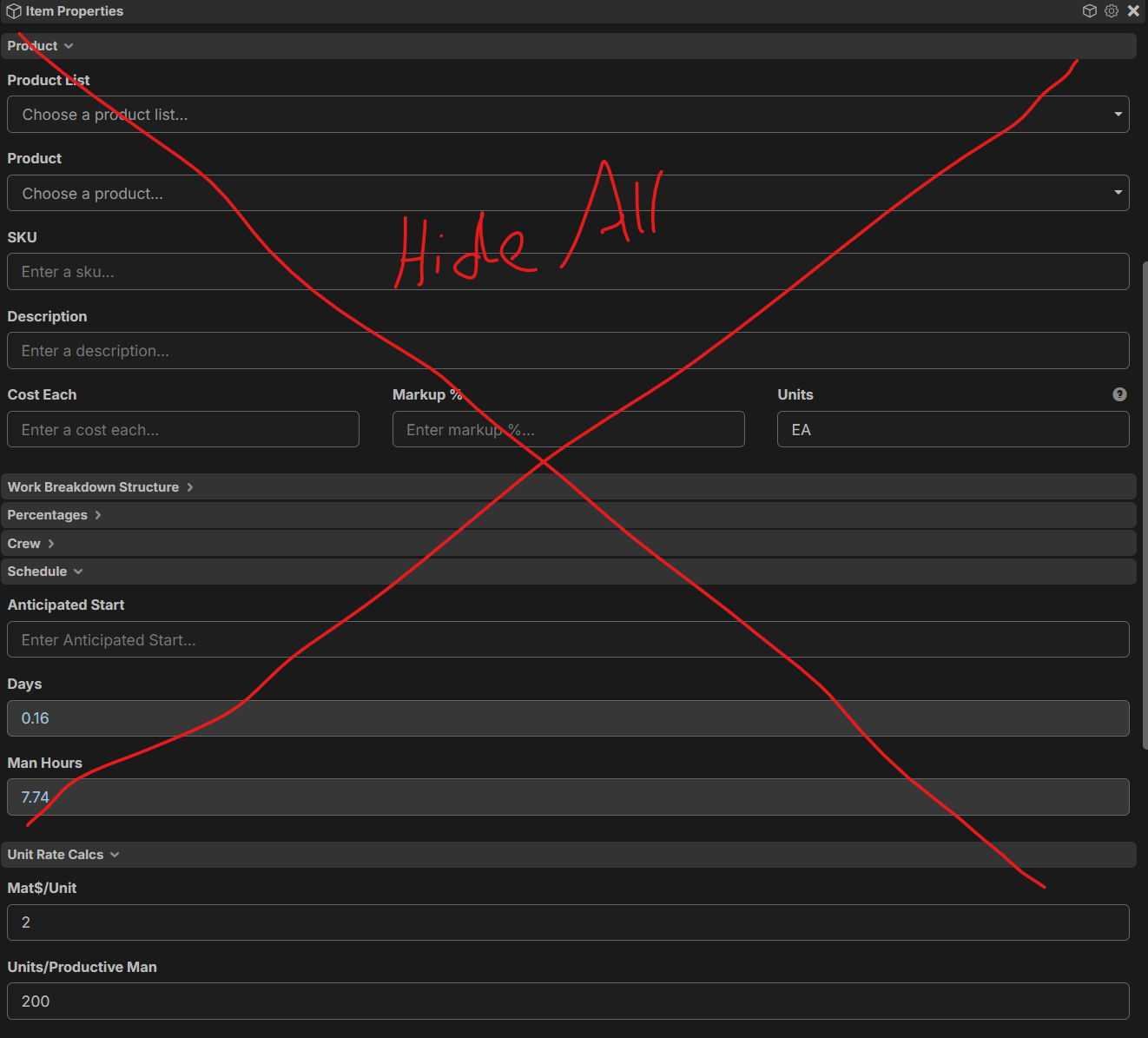Click the help question mark beside Units

pyautogui.click(x=1119, y=394)
